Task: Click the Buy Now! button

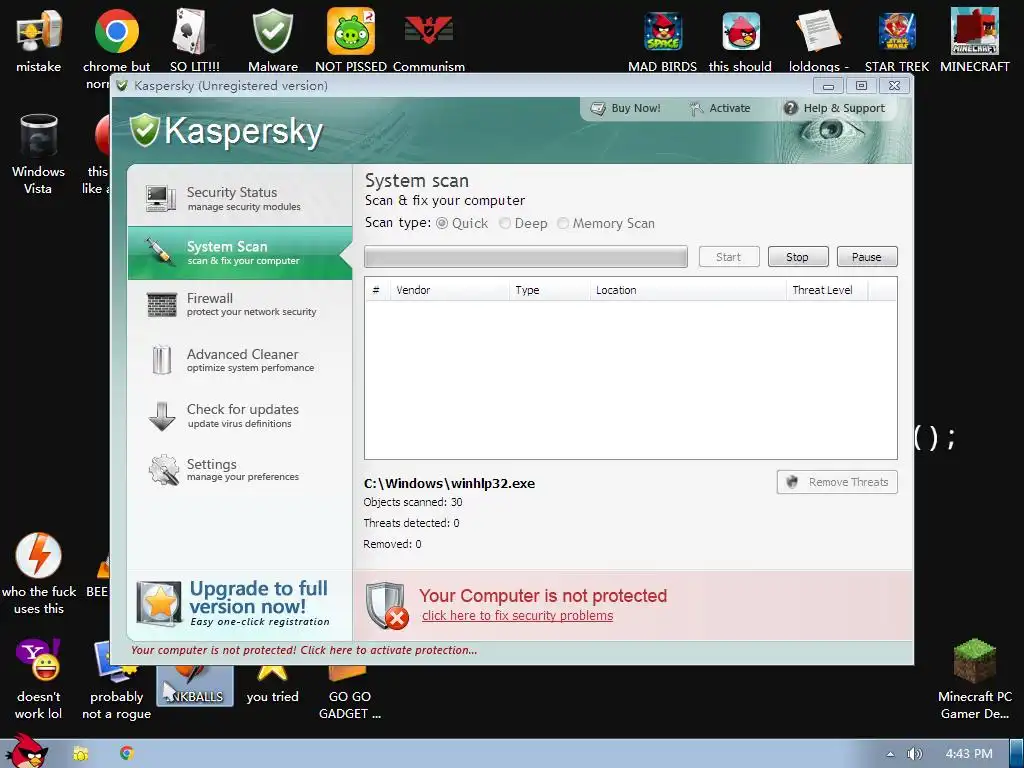Action: coord(626,108)
